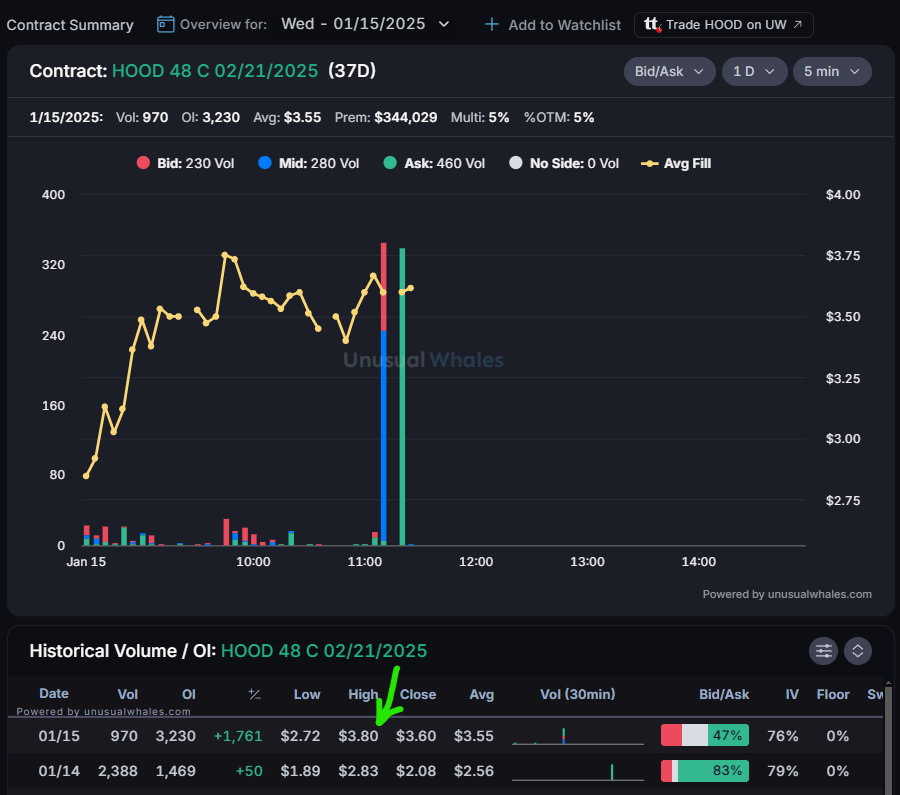Sort table by OI column header
The width and height of the screenshot is (900, 795).
pos(189,694)
